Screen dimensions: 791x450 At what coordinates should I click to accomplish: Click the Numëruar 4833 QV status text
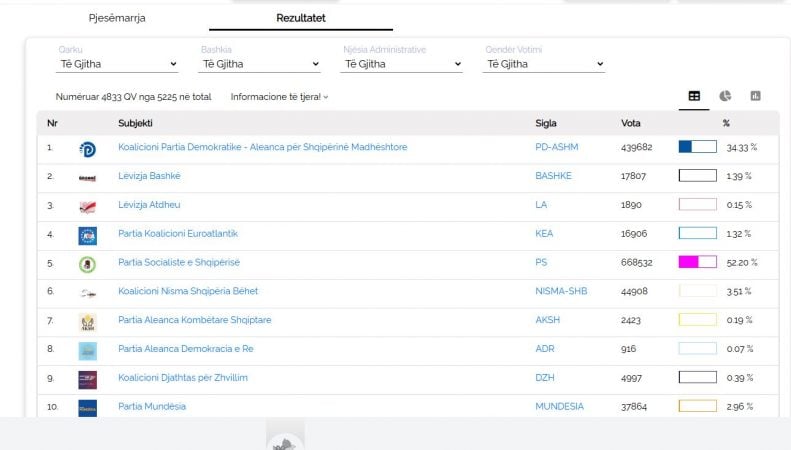click(133, 97)
